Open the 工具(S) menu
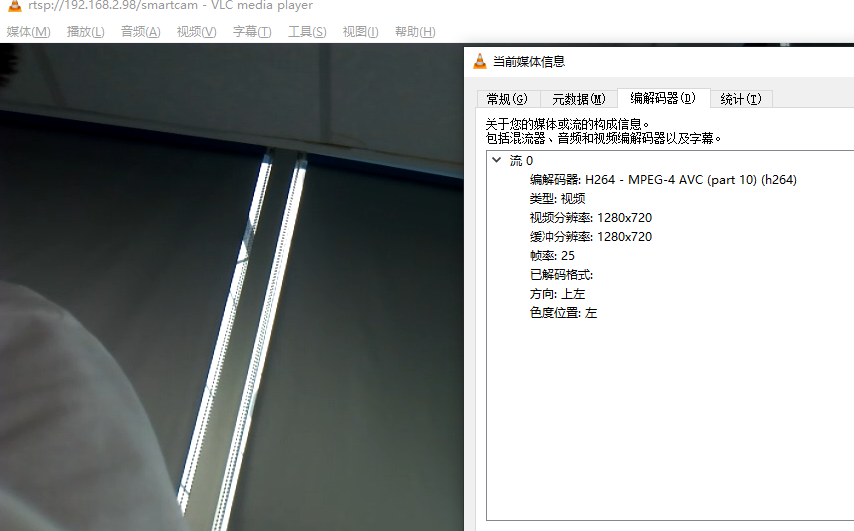Image resolution: width=854 pixels, height=531 pixels. [307, 32]
